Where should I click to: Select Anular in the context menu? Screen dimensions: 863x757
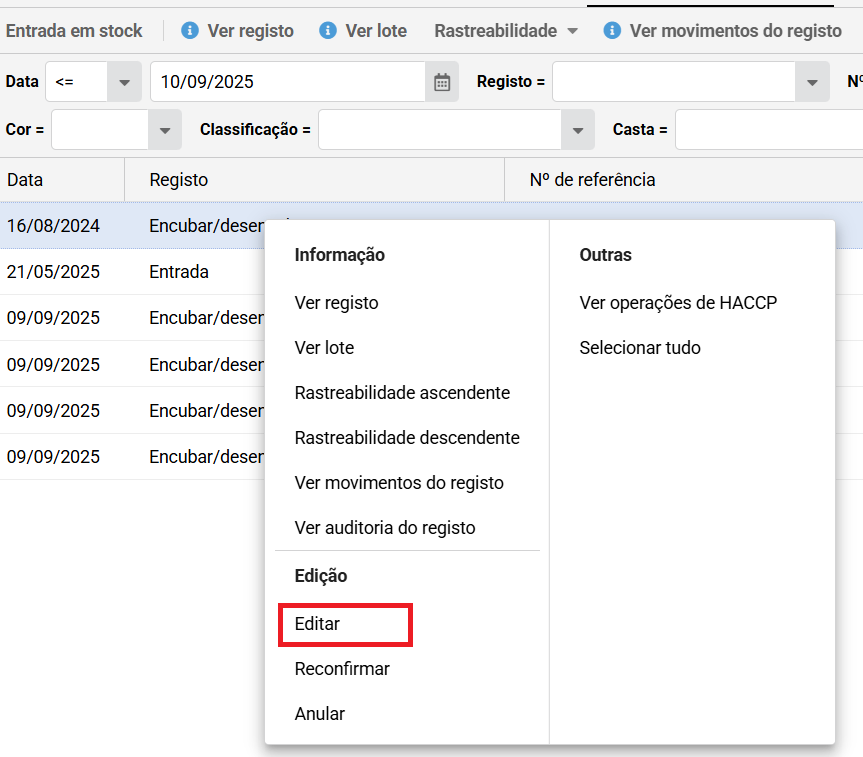tap(319, 714)
